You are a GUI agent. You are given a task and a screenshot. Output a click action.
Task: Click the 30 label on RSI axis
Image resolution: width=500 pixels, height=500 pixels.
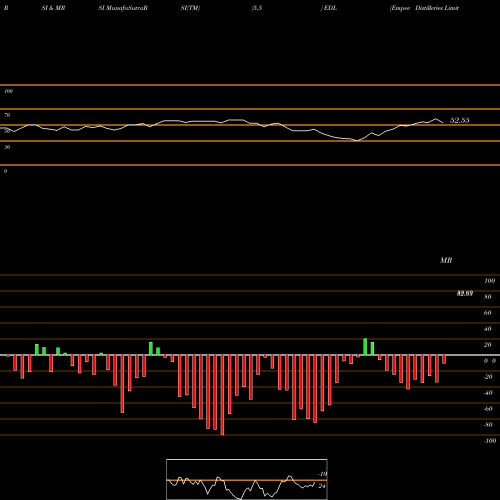coord(7,147)
